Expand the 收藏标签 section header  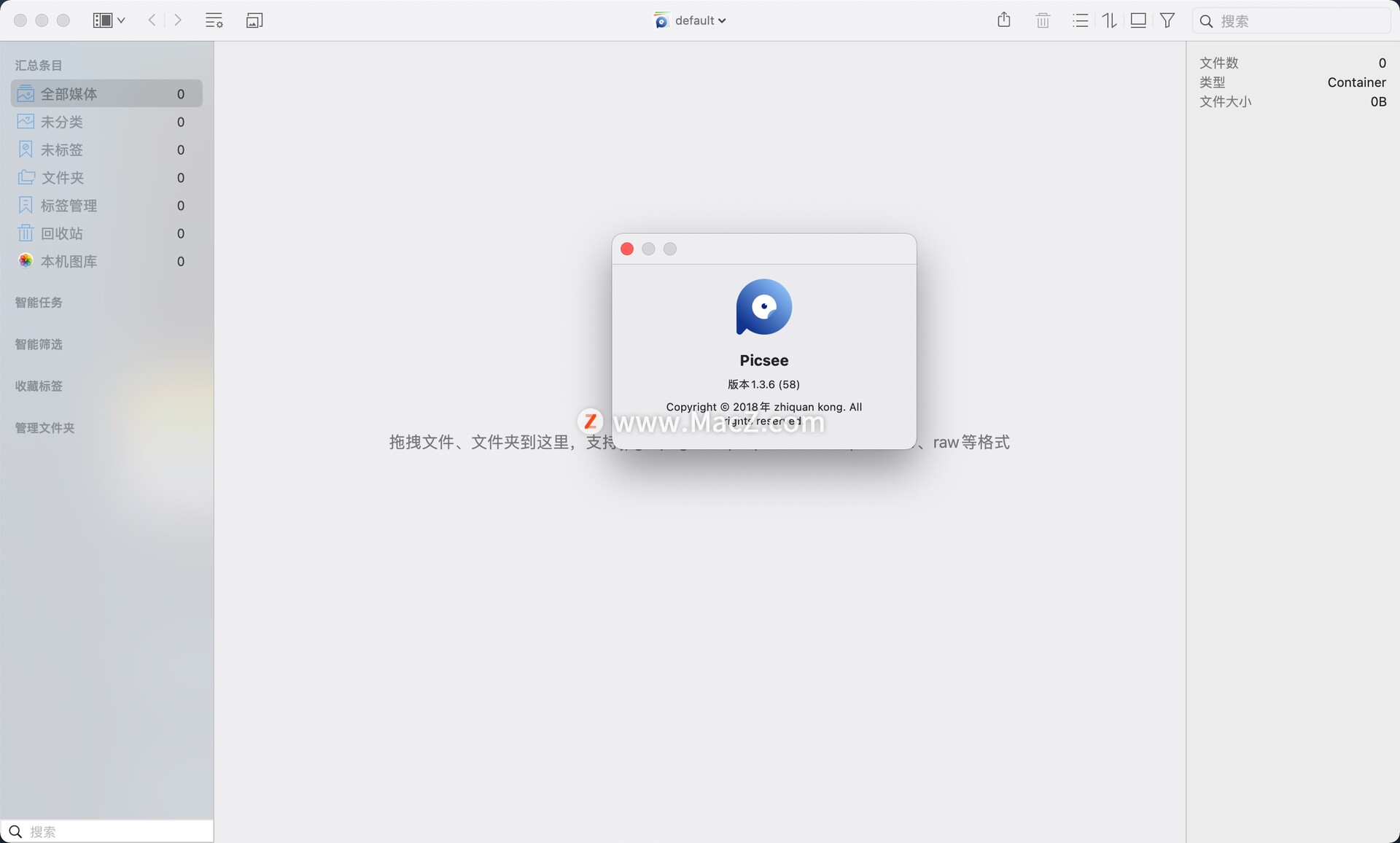(39, 386)
